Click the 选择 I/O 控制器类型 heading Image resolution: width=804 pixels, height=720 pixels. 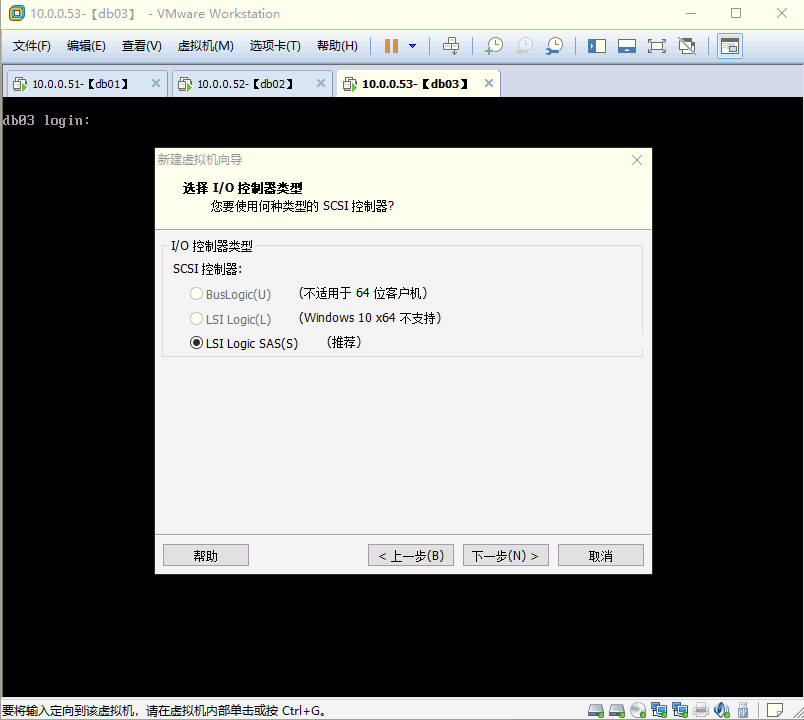(243, 188)
